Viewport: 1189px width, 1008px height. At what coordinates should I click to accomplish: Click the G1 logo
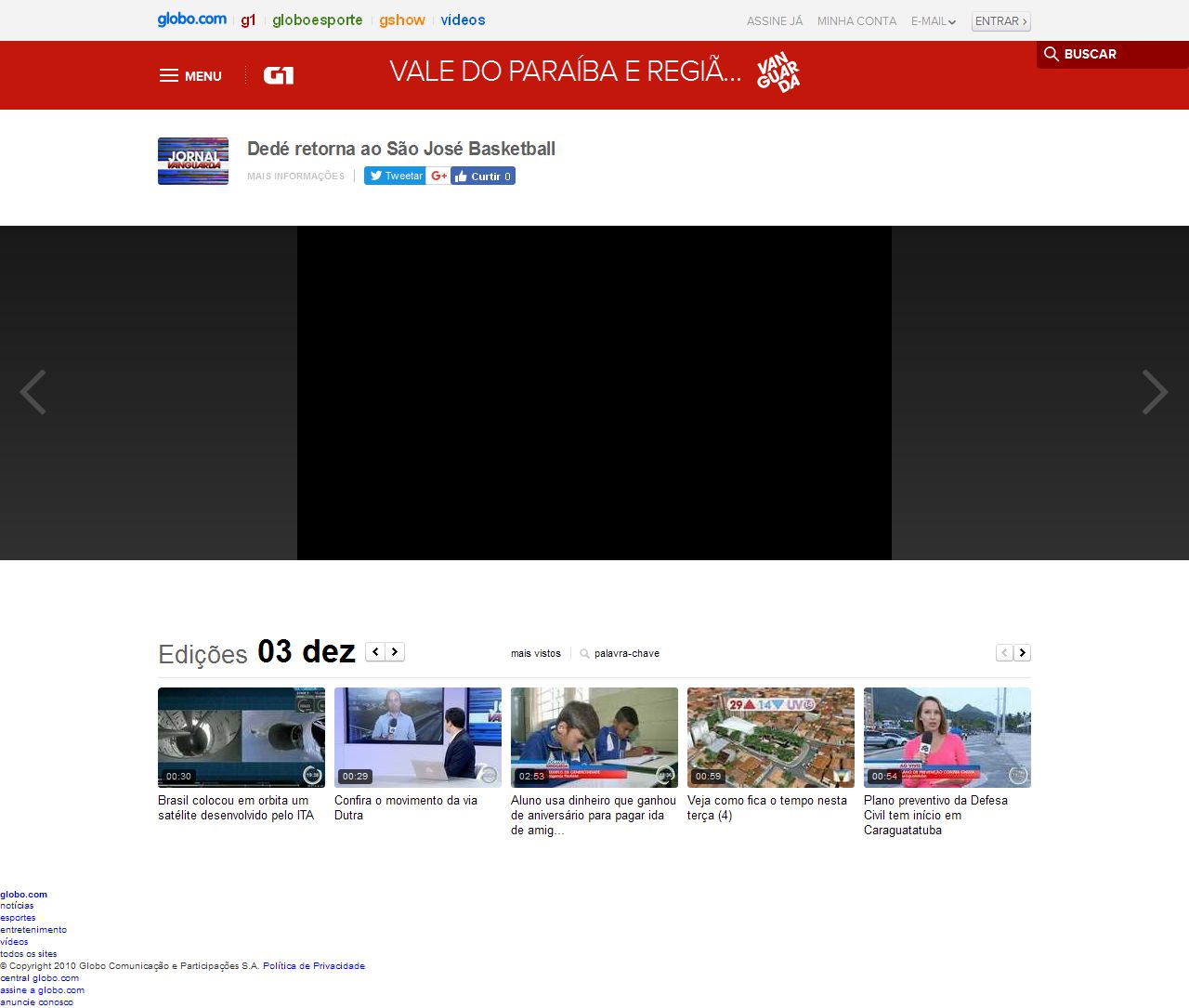(x=279, y=76)
